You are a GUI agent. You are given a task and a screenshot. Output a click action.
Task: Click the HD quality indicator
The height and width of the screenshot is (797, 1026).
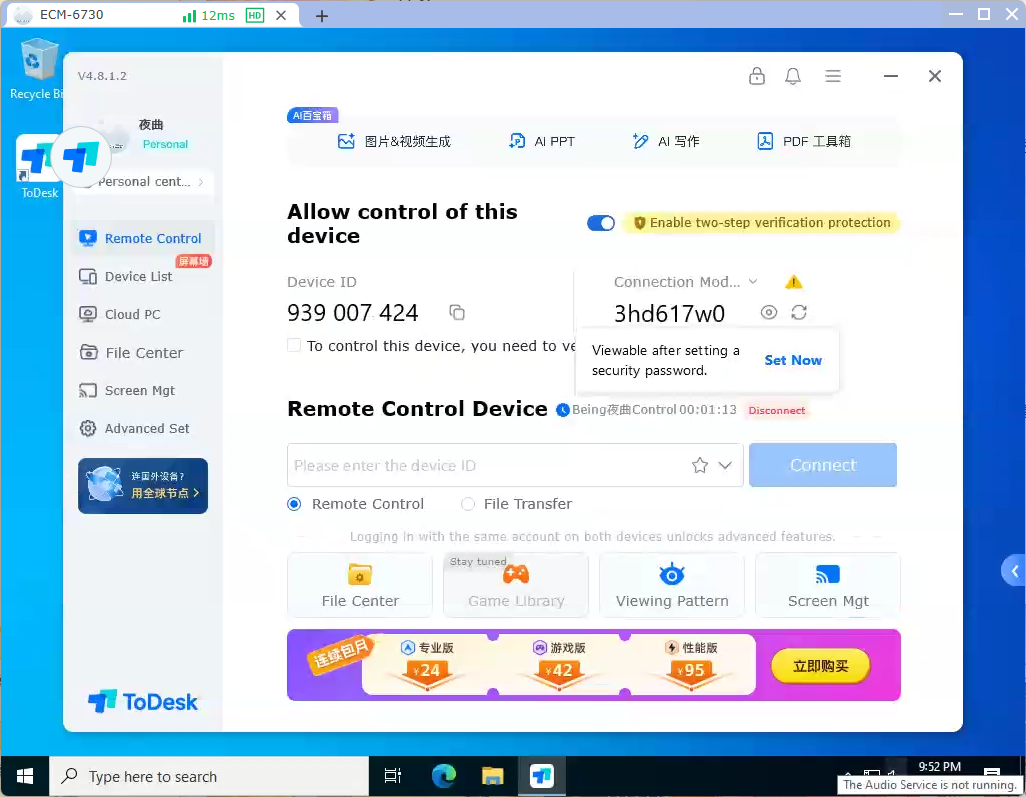(x=255, y=15)
